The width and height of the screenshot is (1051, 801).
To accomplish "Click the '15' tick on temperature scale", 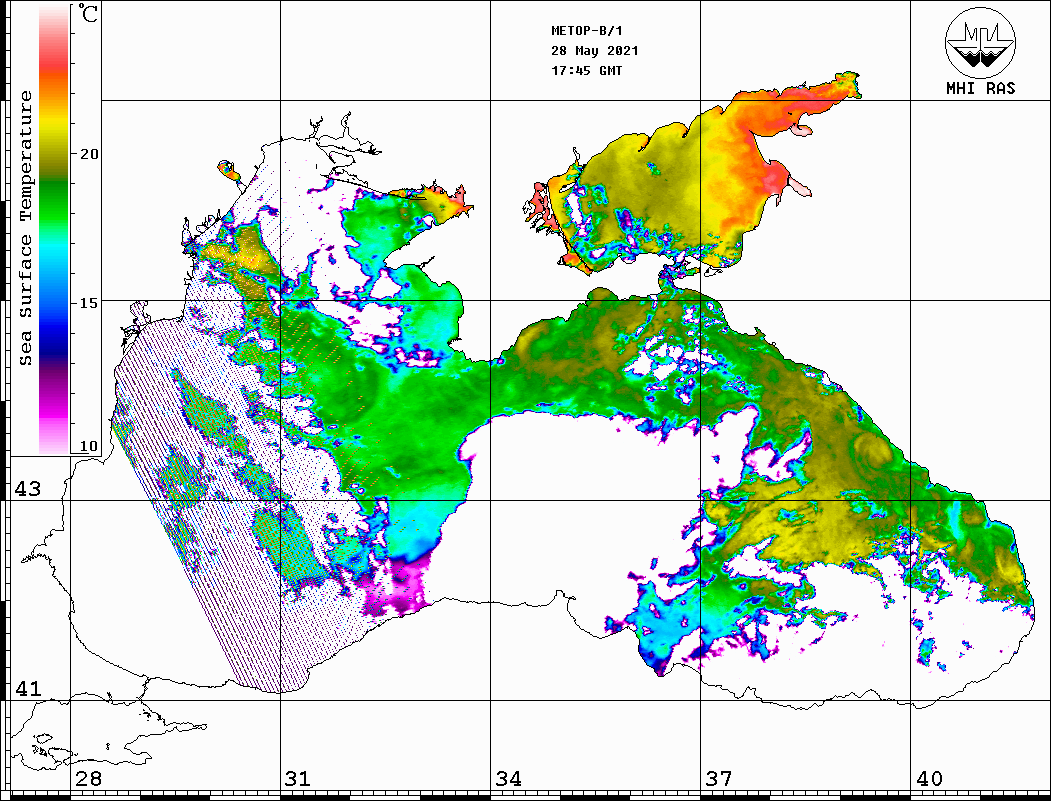I will tap(89, 303).
